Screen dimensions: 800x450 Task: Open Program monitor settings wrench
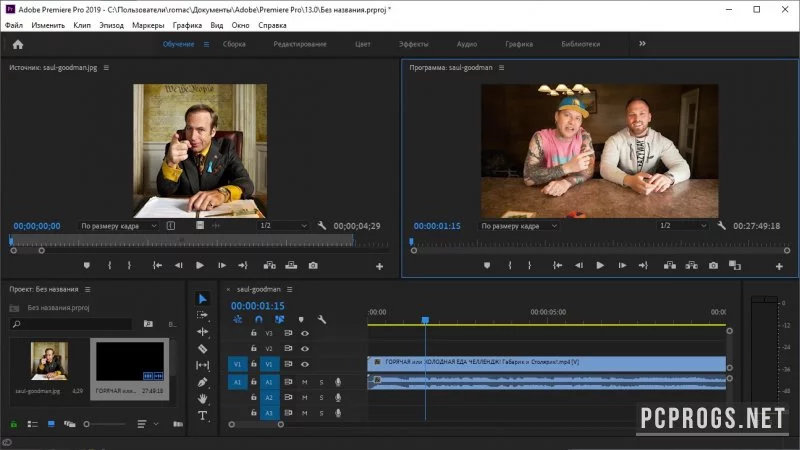pyautogui.click(x=721, y=226)
